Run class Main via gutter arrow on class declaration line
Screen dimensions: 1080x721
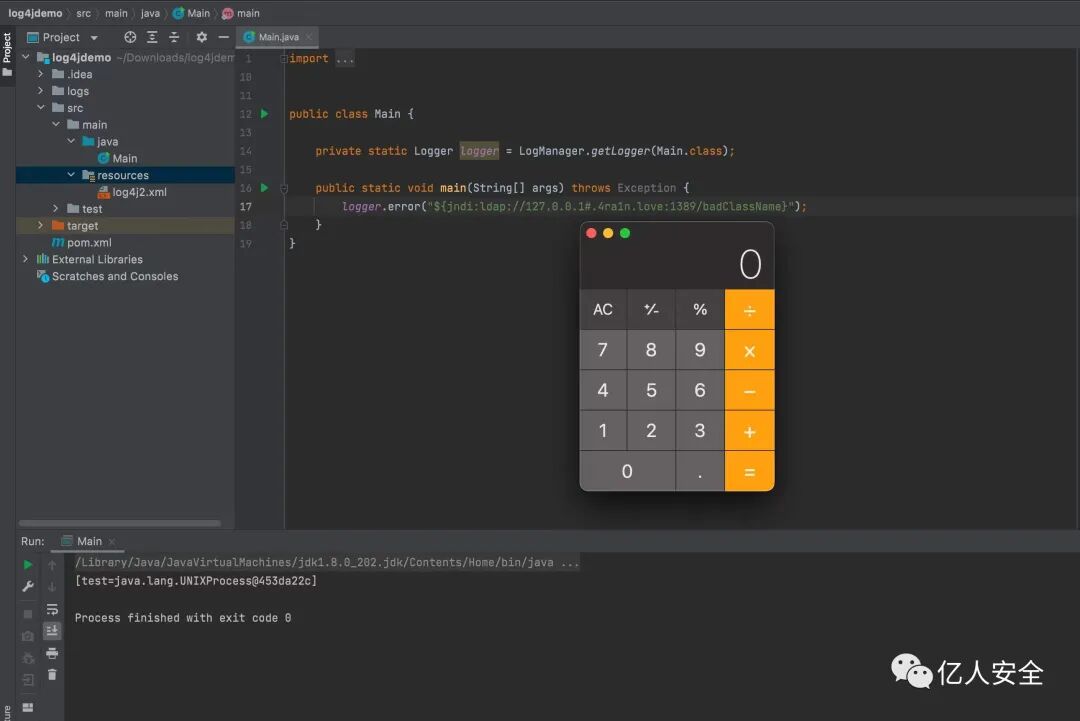(x=264, y=114)
